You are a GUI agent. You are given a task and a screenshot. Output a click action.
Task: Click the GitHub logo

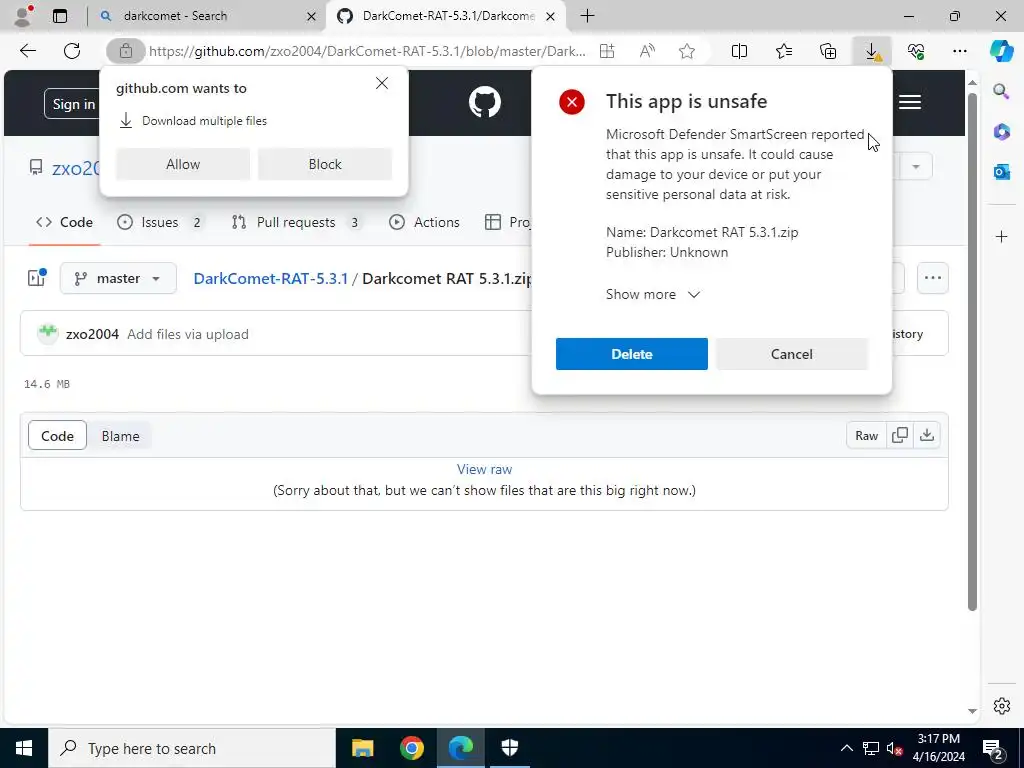point(485,103)
